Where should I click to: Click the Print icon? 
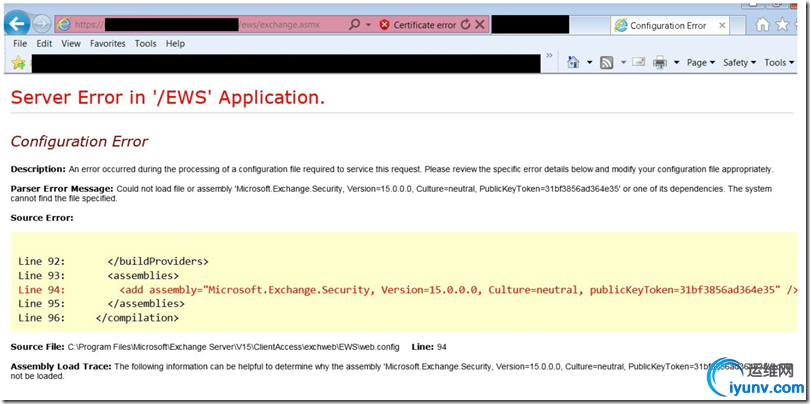pyautogui.click(x=660, y=63)
